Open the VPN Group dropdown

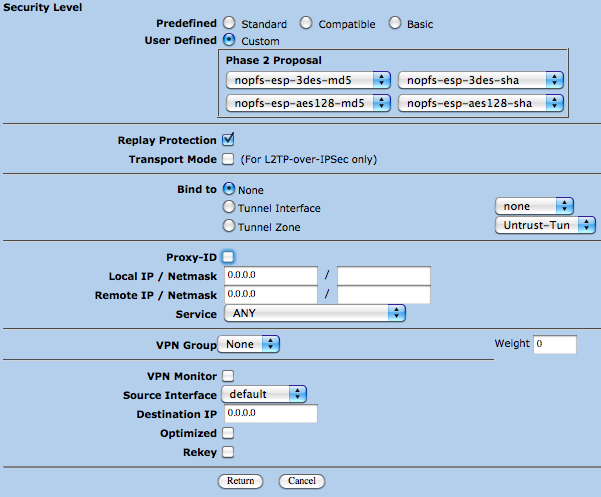pyautogui.click(x=248, y=344)
